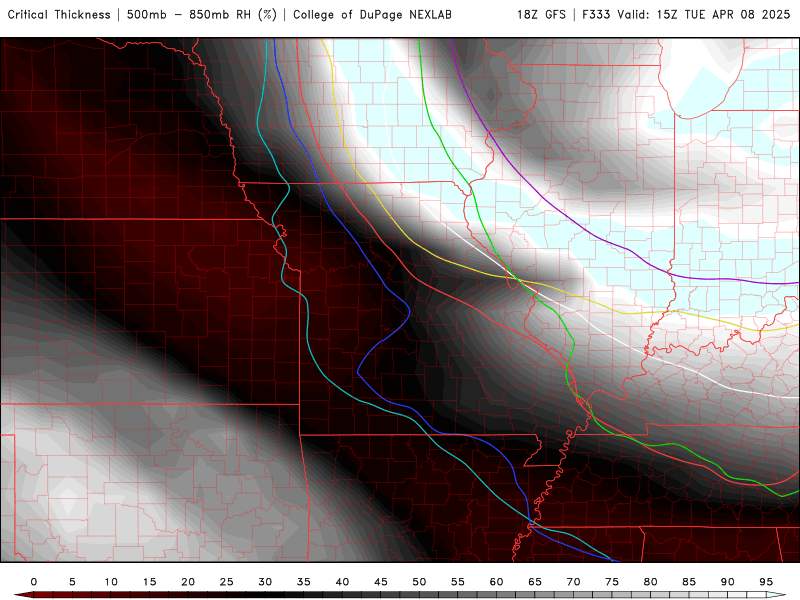The height and width of the screenshot is (600, 800).
Task: Click the colorbar label '10'
Action: [111, 582]
